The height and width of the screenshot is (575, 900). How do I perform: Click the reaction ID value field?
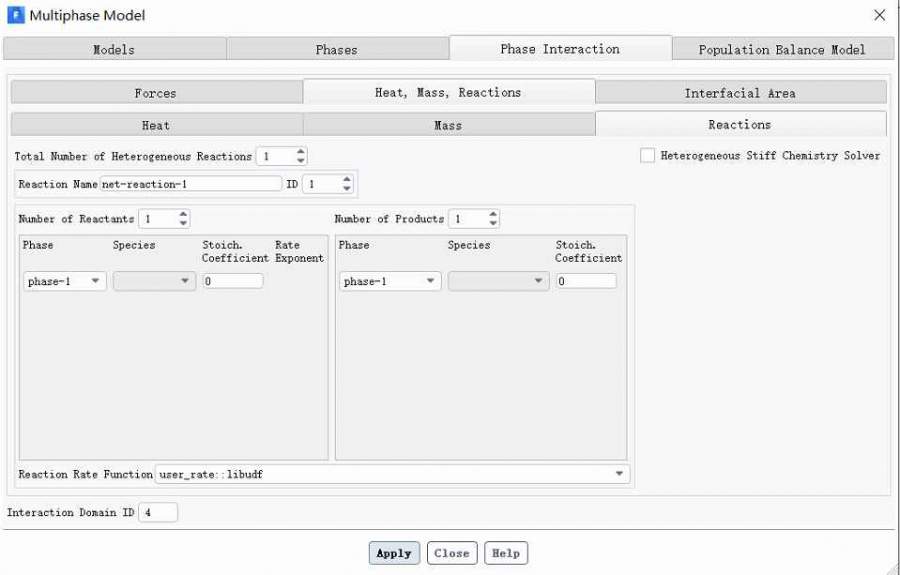[x=321, y=184]
